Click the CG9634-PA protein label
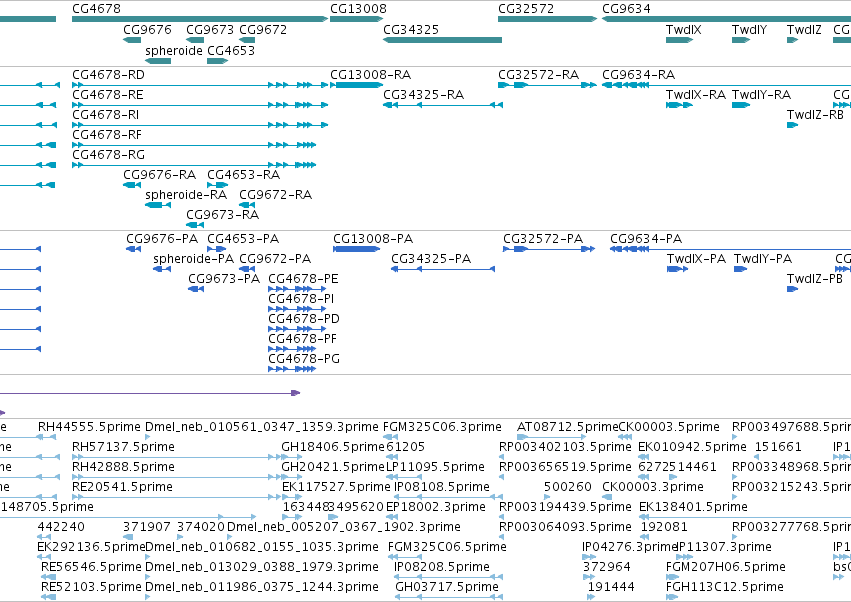Viewport: 851px width, 602px height. click(x=646, y=239)
